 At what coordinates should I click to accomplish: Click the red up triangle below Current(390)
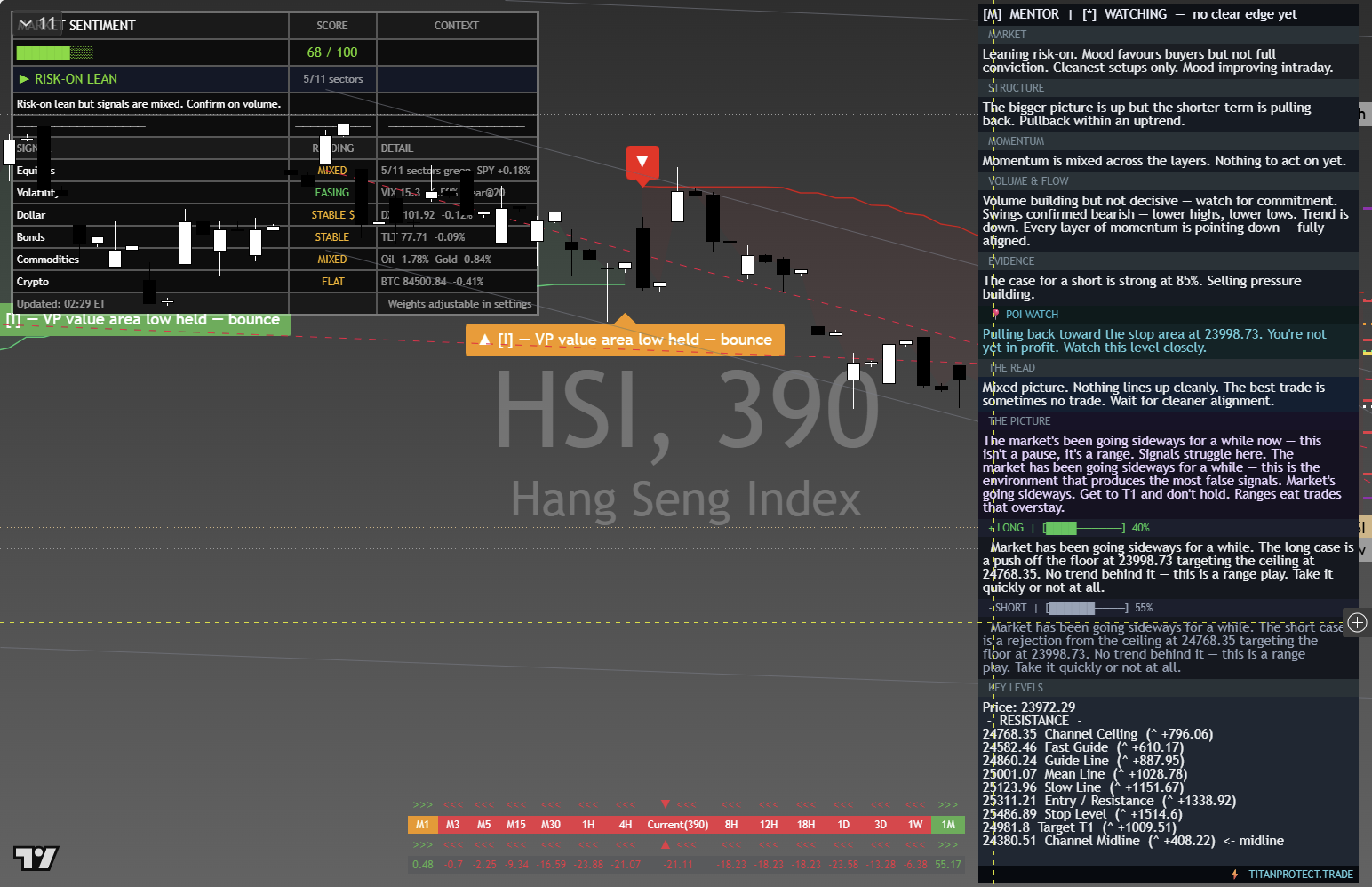click(666, 844)
